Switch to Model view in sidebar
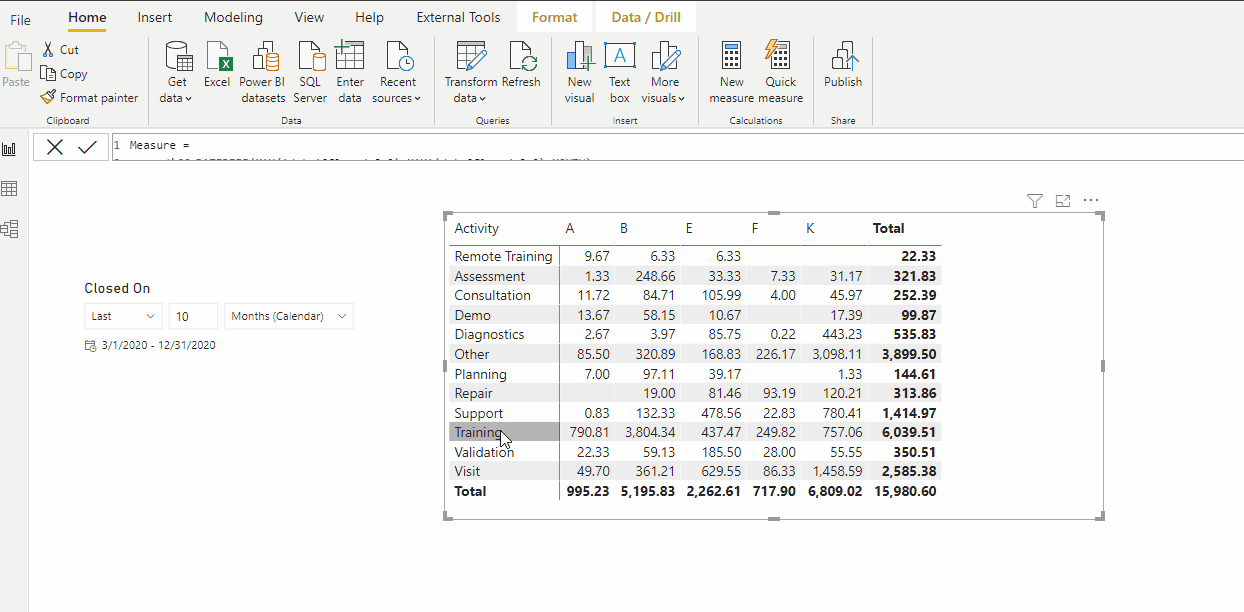 click(10, 229)
